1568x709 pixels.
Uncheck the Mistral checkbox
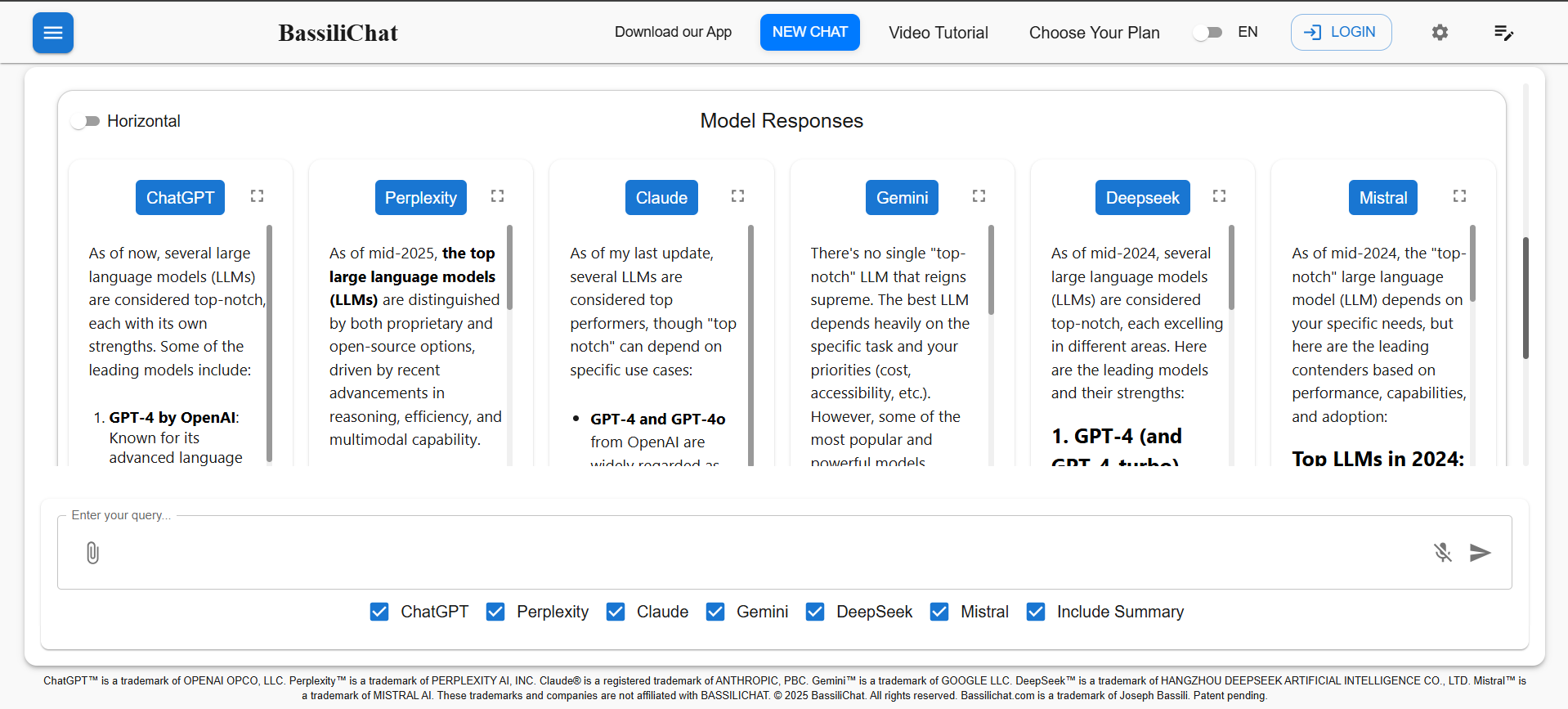pyautogui.click(x=939, y=612)
